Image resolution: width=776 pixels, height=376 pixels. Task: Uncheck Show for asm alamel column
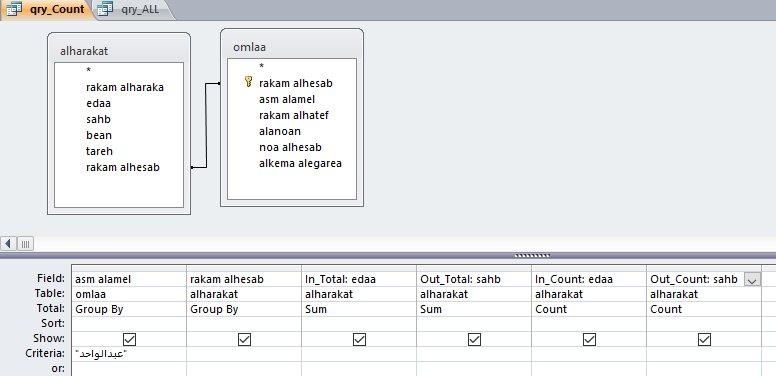pos(129,339)
